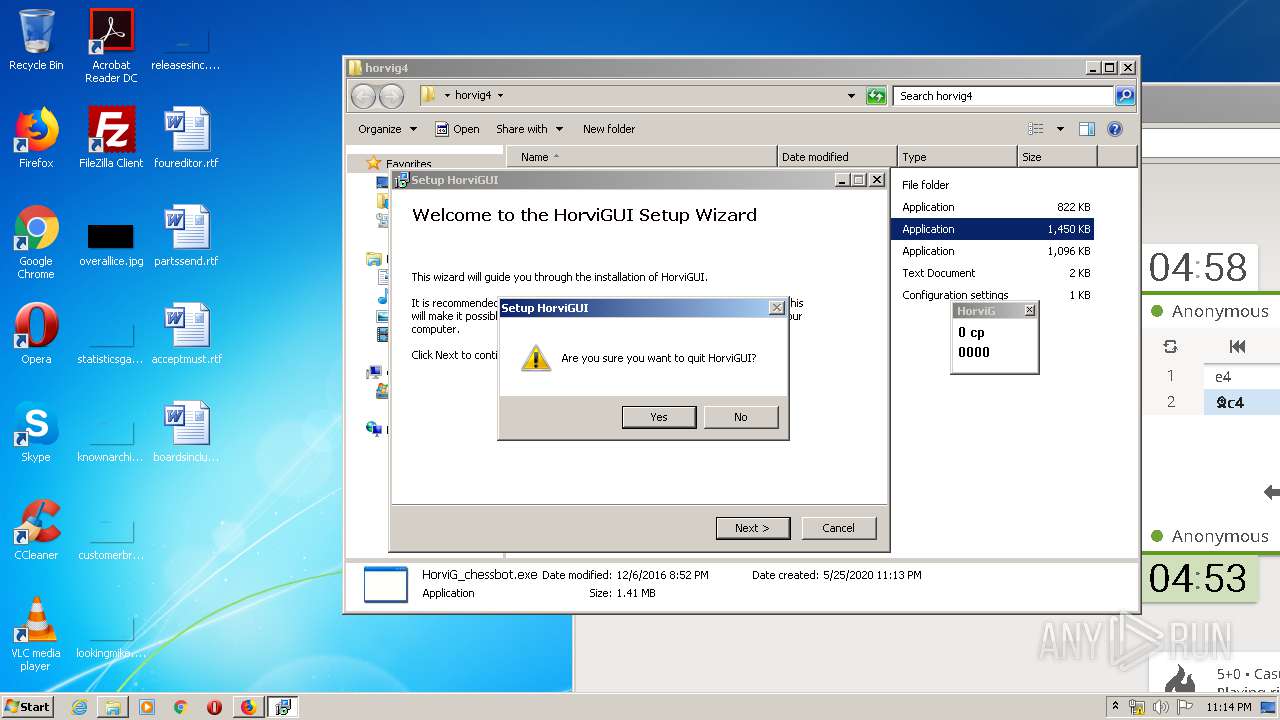Select the Configuration settings row
Viewport: 1280px width, 720px height.
click(x=993, y=295)
